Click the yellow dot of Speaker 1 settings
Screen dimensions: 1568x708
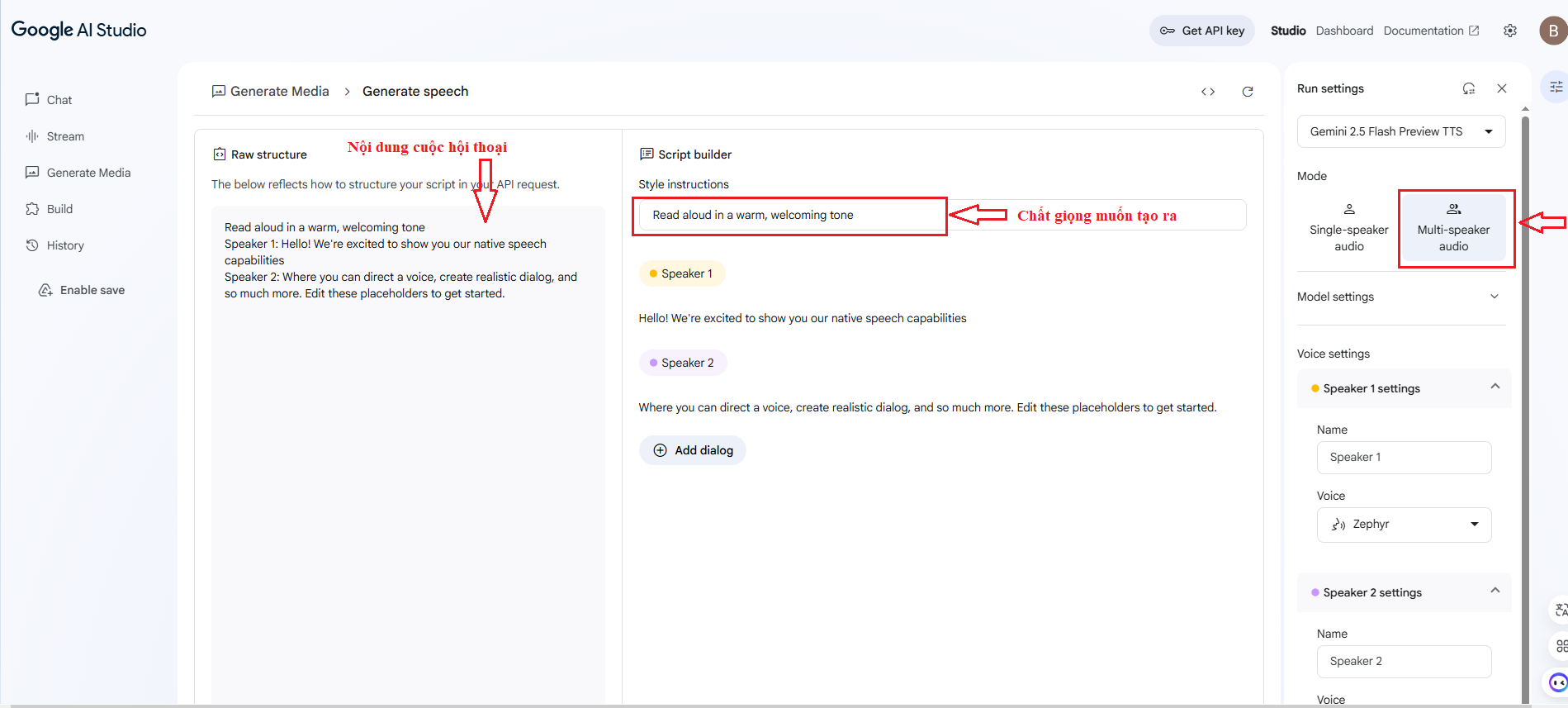pyautogui.click(x=1315, y=388)
